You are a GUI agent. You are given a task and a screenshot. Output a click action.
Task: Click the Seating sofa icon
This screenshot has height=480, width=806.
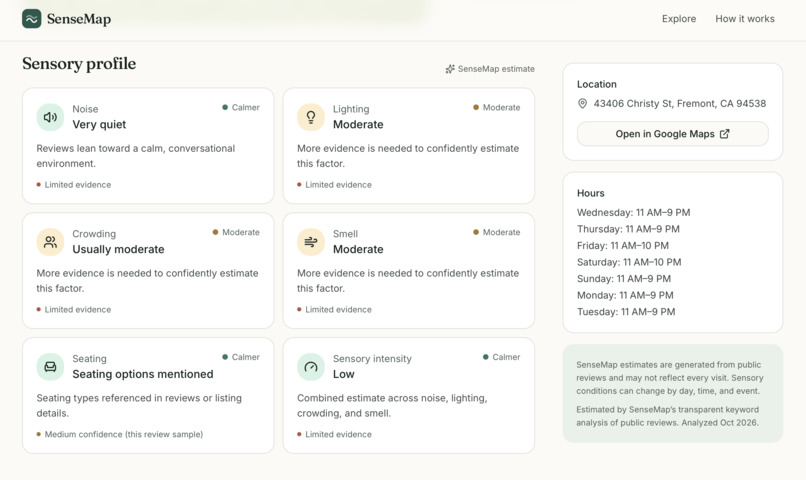(50, 367)
